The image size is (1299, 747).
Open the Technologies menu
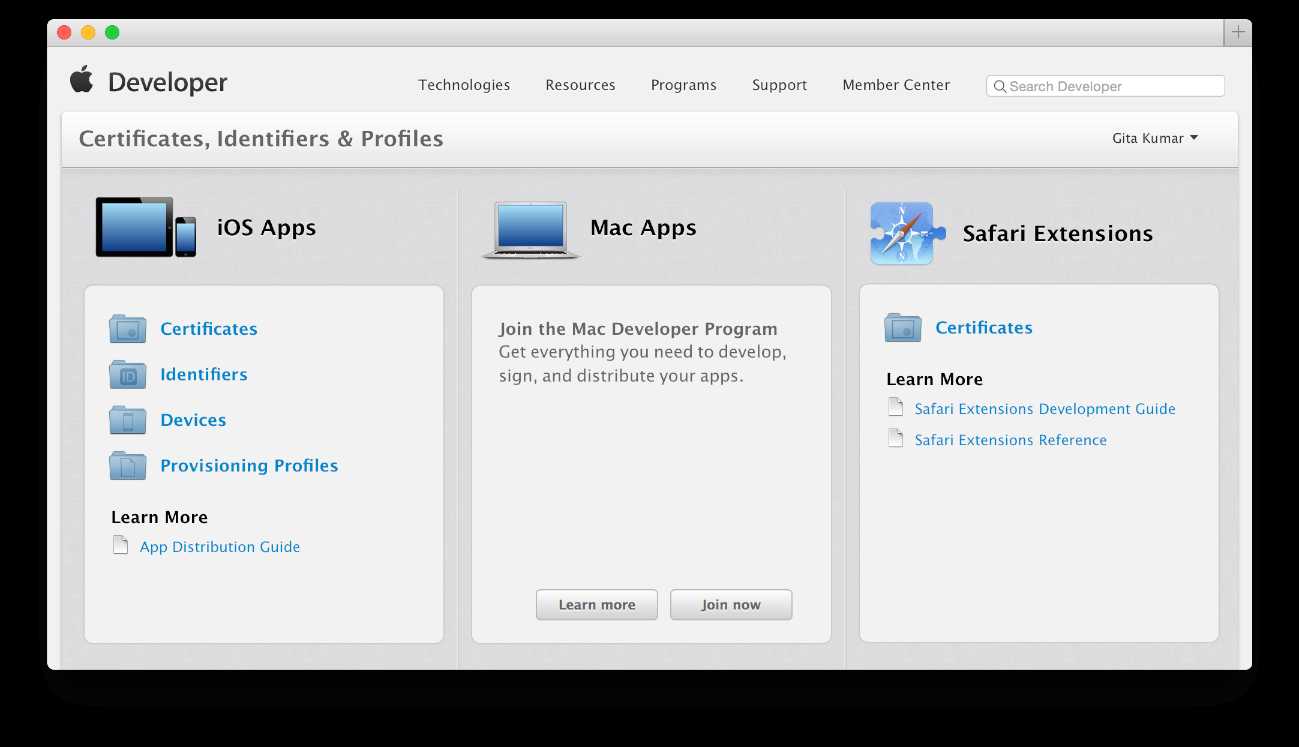click(x=464, y=85)
